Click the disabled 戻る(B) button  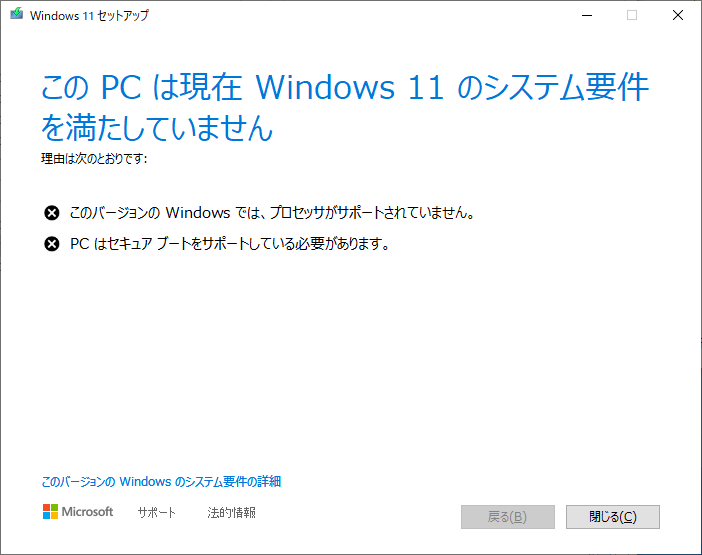(x=508, y=517)
